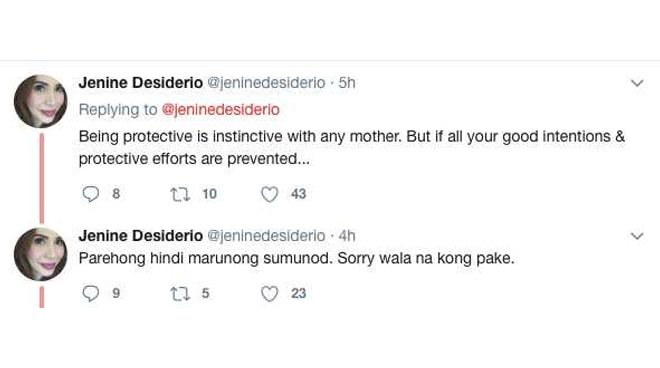Open dropdown chevron on the 5h tweet
Screen dimensions: 660x368
(x=637, y=83)
